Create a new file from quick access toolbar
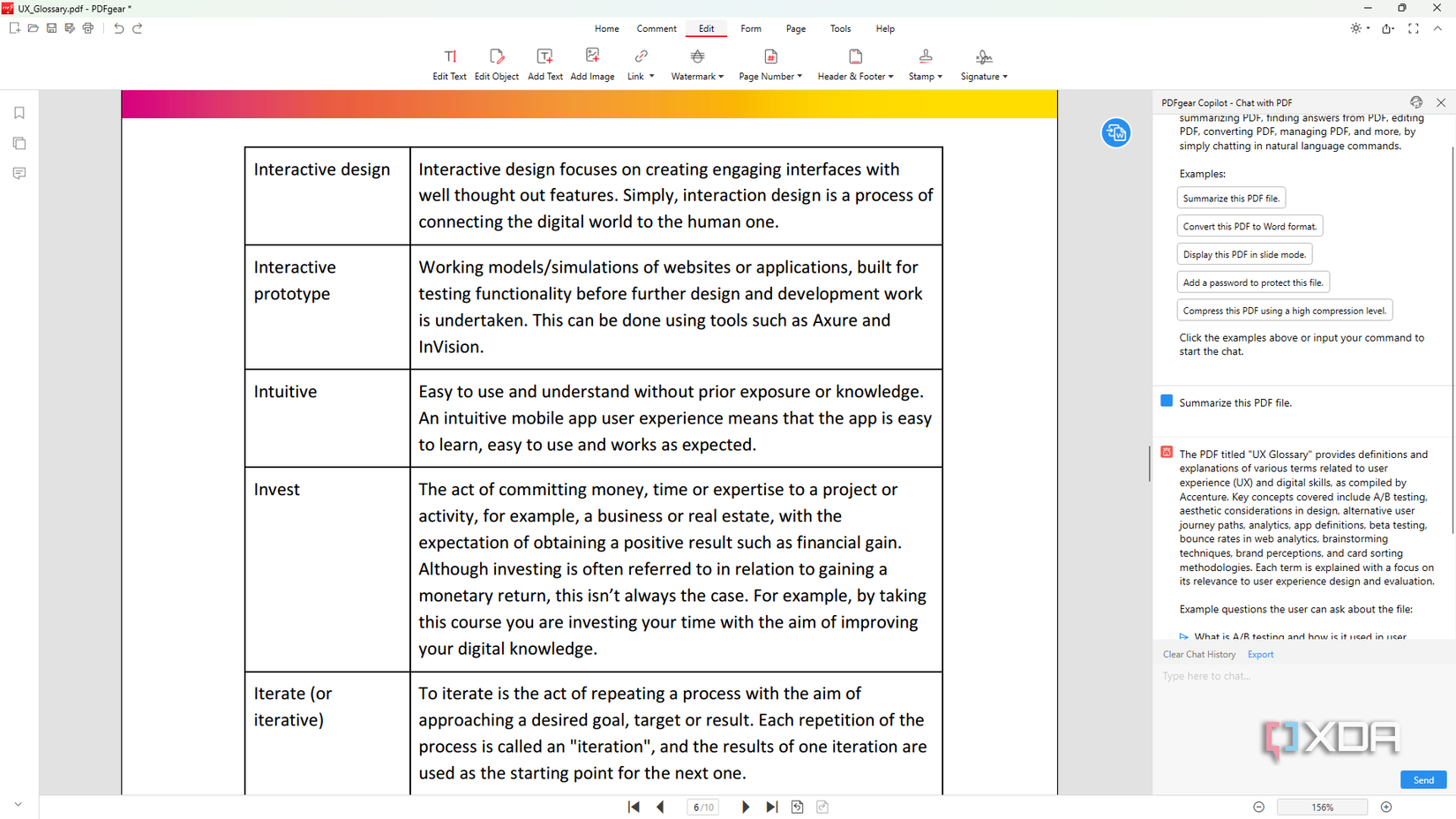 point(14,28)
